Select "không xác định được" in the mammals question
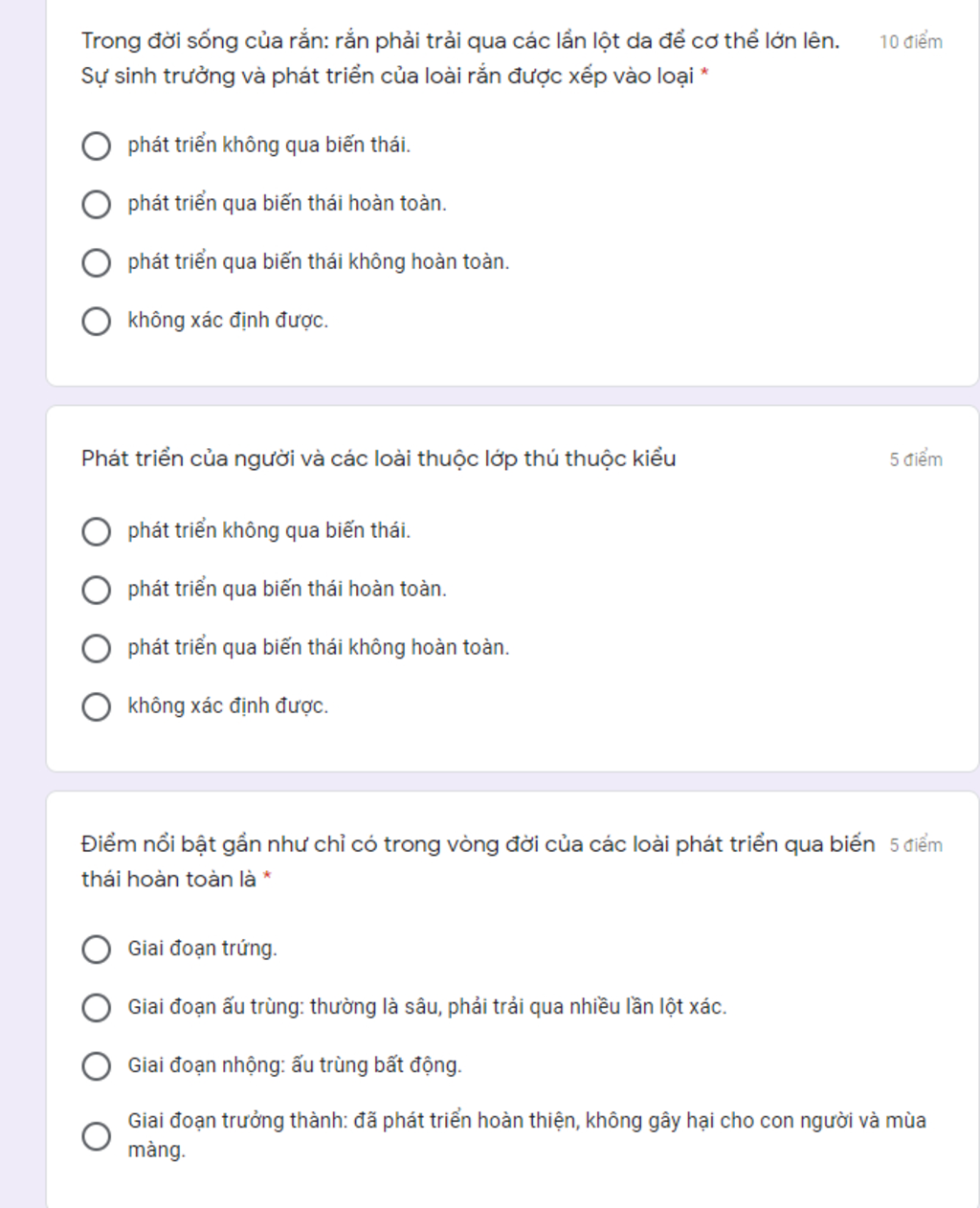Viewport: 980px width, 1208px height. 96,707
